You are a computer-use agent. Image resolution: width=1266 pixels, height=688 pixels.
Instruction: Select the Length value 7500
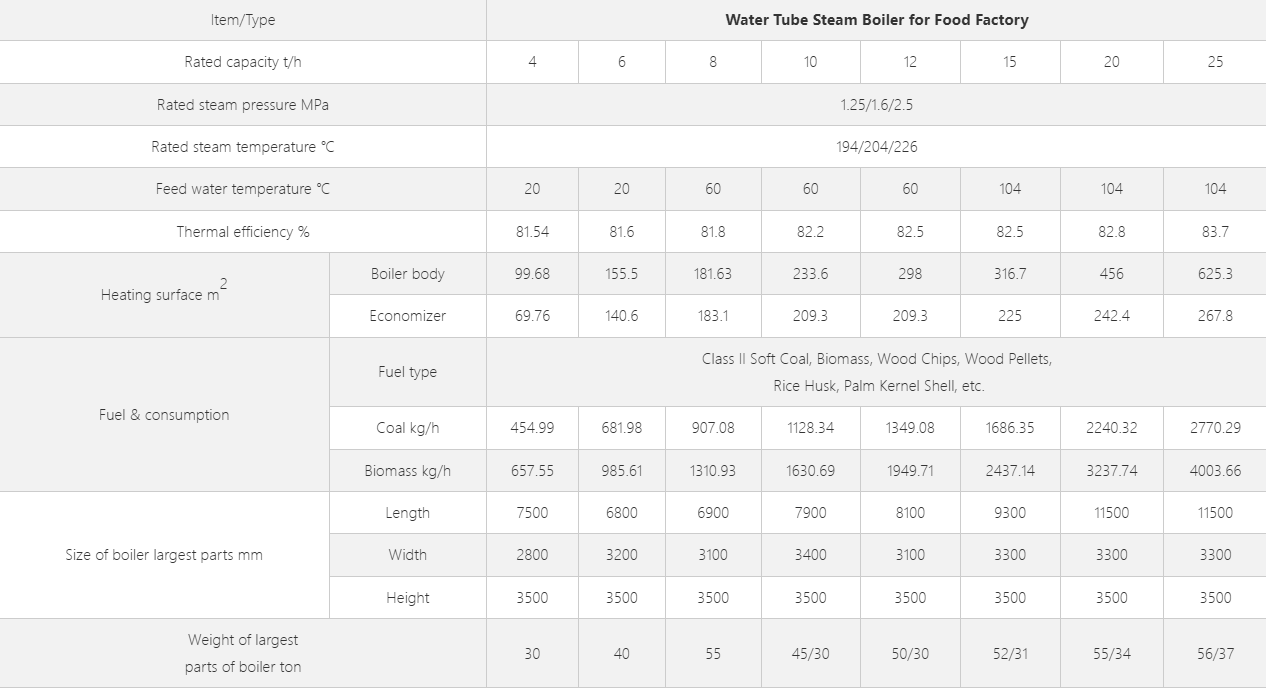pyautogui.click(x=532, y=512)
